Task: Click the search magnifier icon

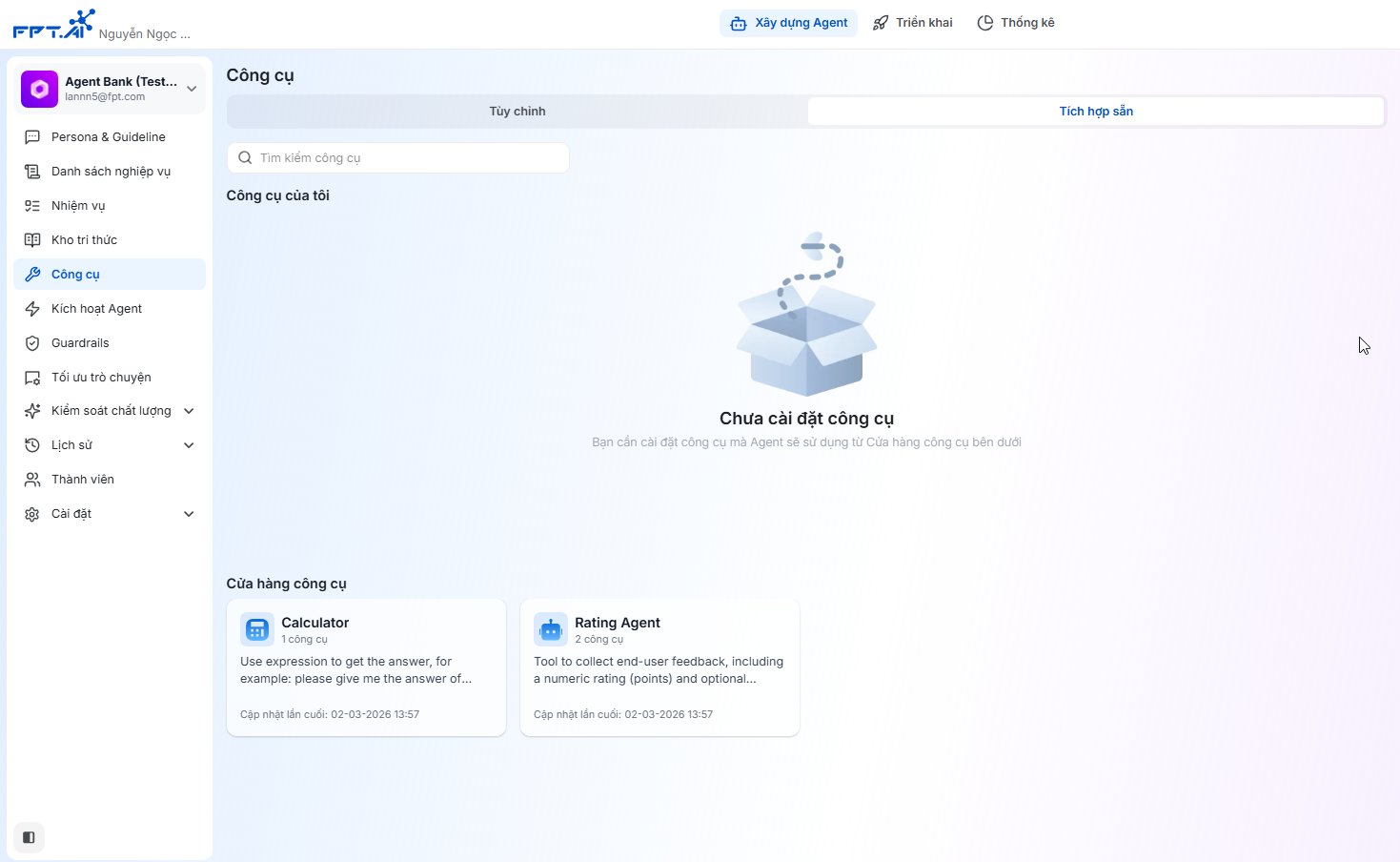Action: (245, 158)
